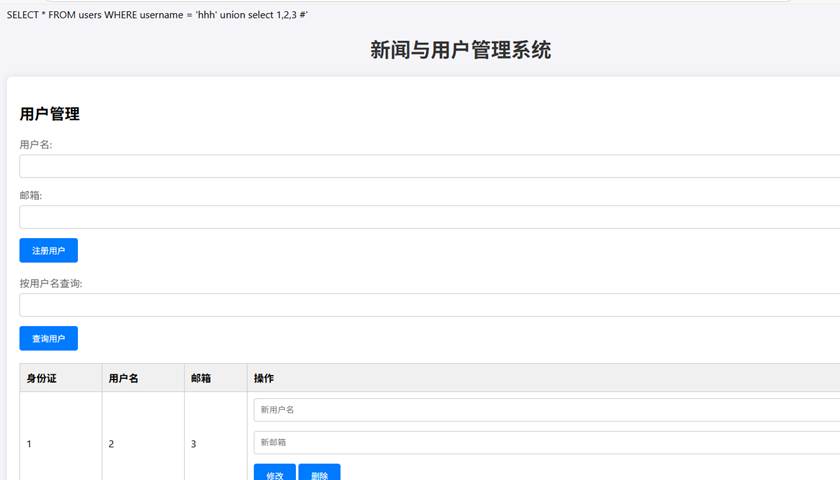Click the 新用户名 input in the table row
The height and width of the screenshot is (480, 840).
(x=547, y=410)
